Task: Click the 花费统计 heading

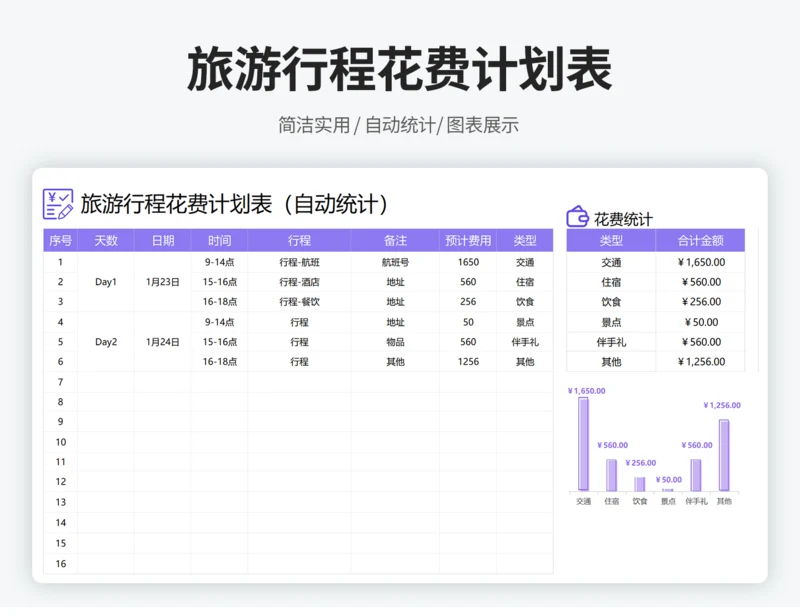Action: coord(623,219)
